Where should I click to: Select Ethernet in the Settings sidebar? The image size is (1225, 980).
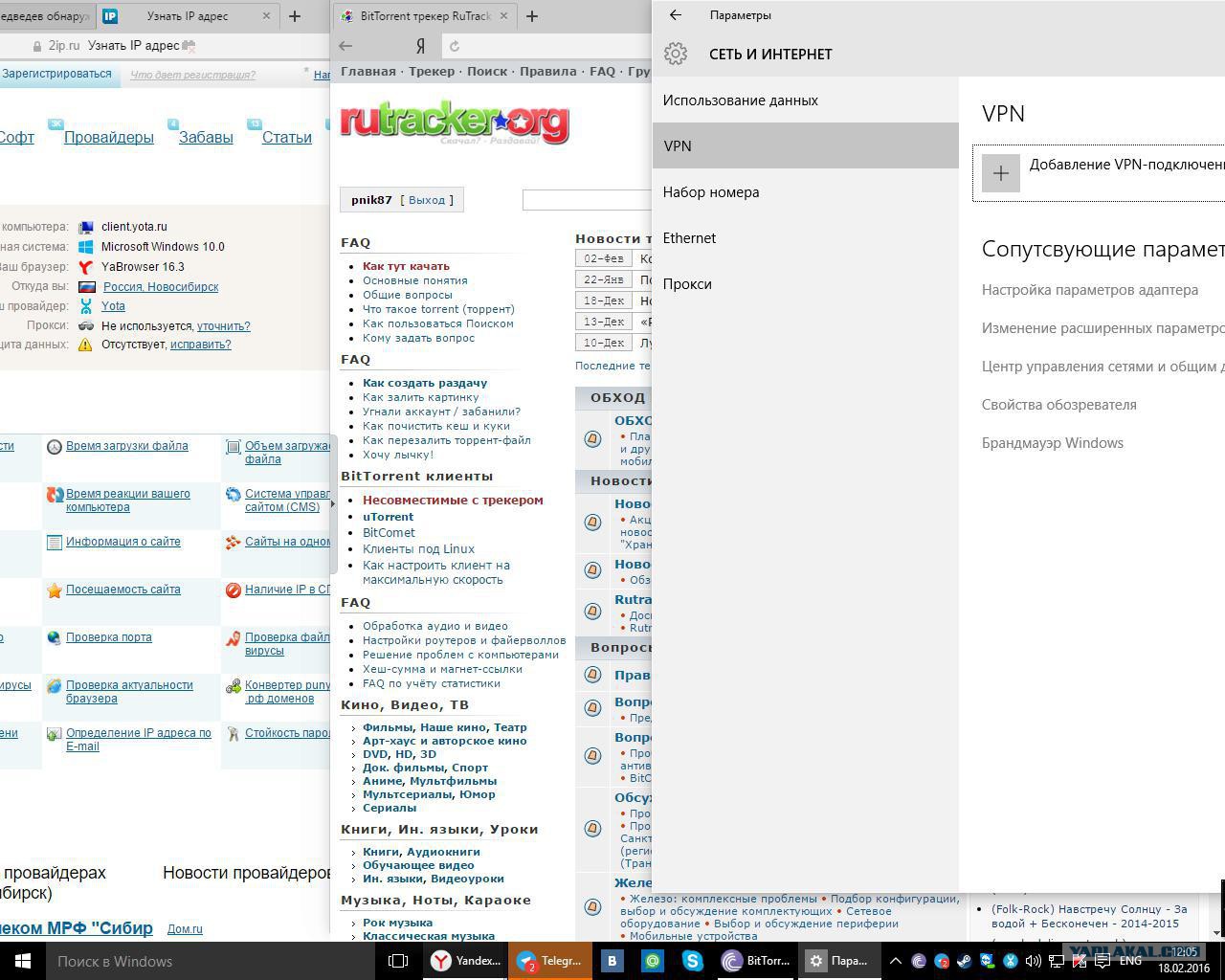click(x=805, y=237)
